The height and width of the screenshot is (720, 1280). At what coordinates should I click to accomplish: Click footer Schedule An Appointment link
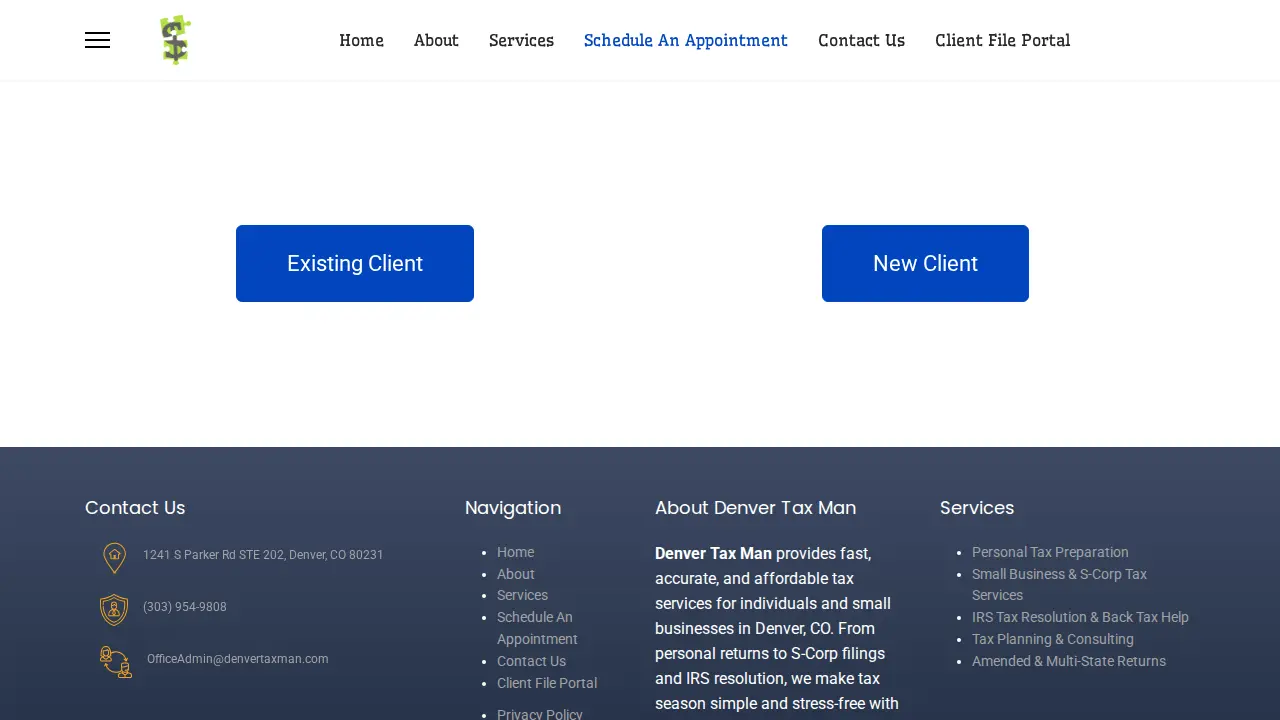(537, 628)
